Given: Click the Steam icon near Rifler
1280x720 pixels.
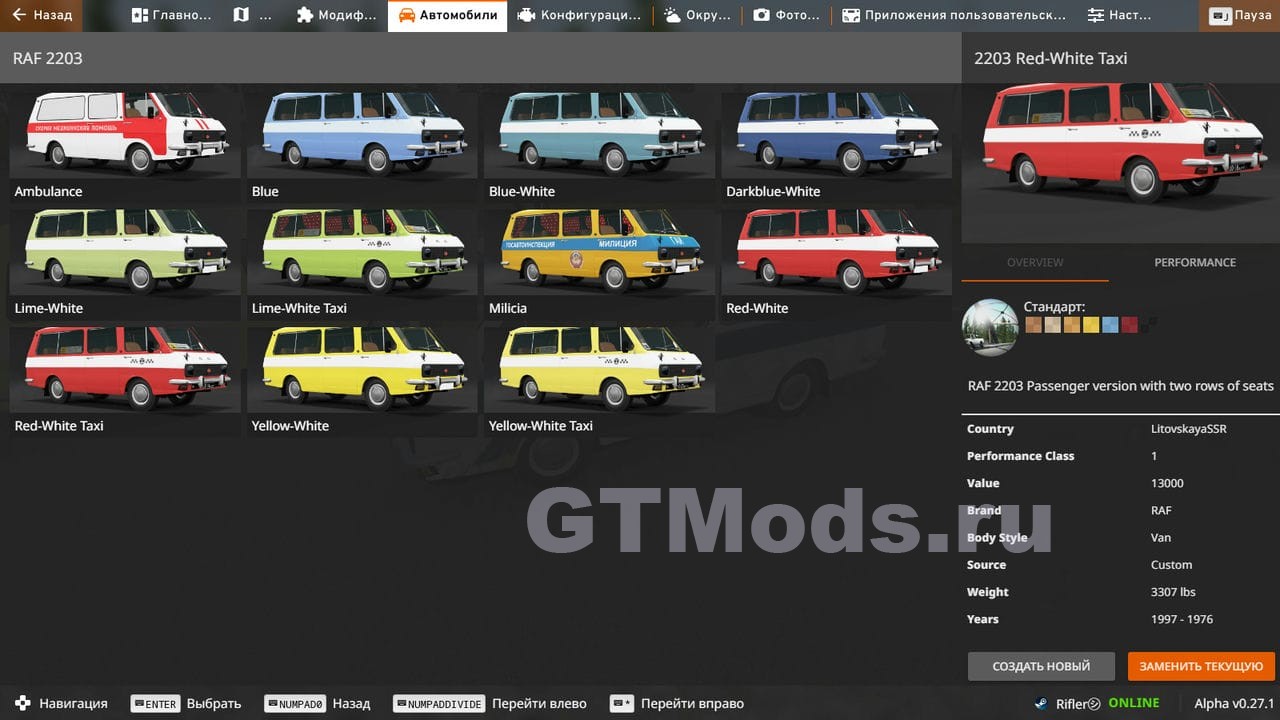Looking at the screenshot, I should point(1042,703).
